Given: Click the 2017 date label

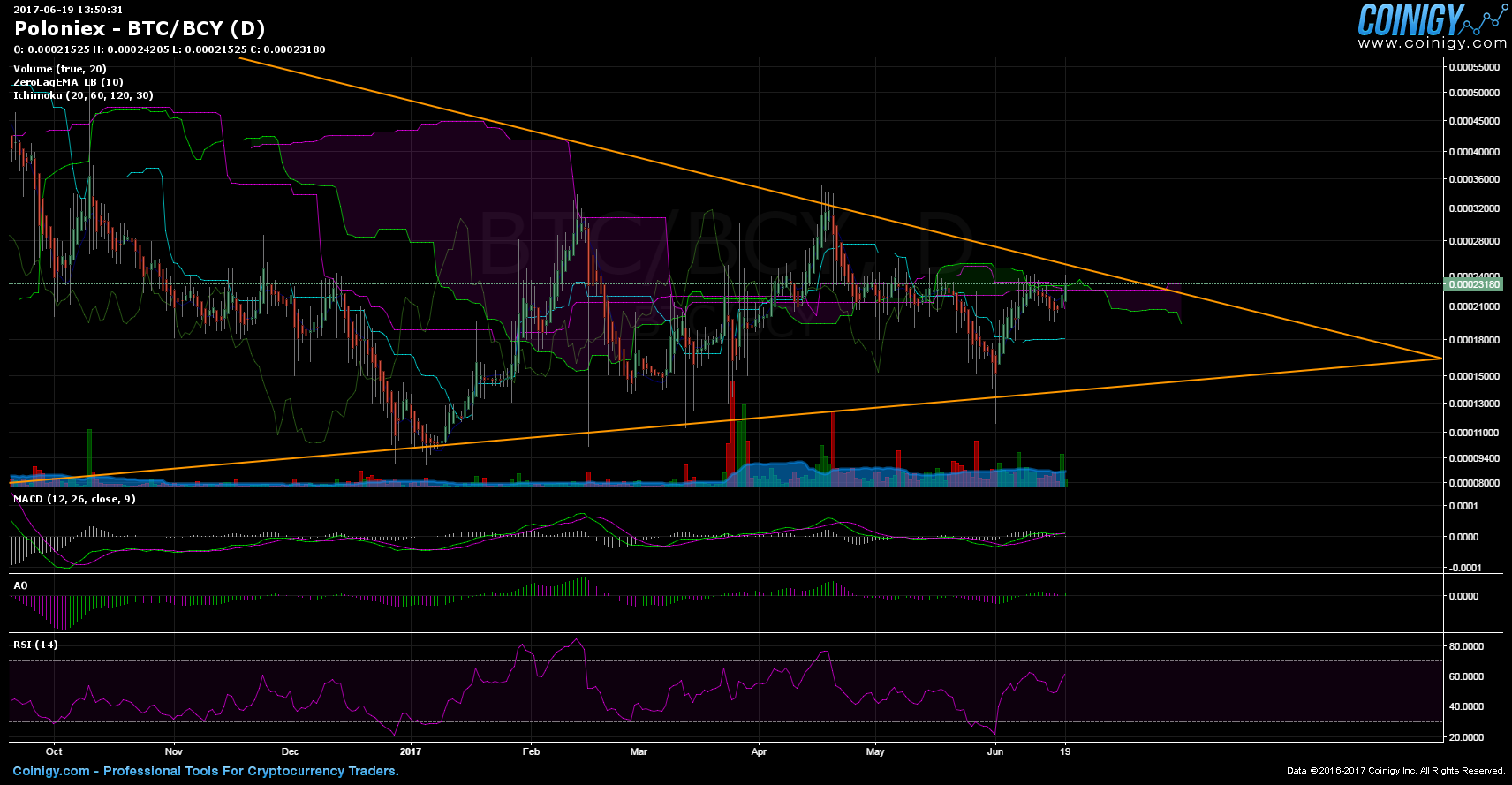Looking at the screenshot, I should tap(411, 751).
